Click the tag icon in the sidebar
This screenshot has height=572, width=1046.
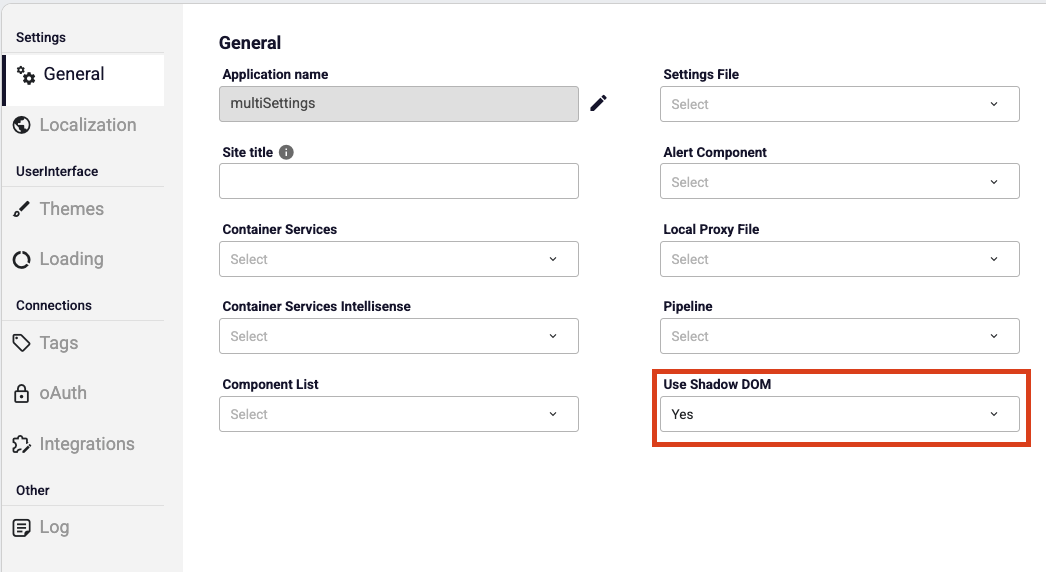pyautogui.click(x=21, y=343)
